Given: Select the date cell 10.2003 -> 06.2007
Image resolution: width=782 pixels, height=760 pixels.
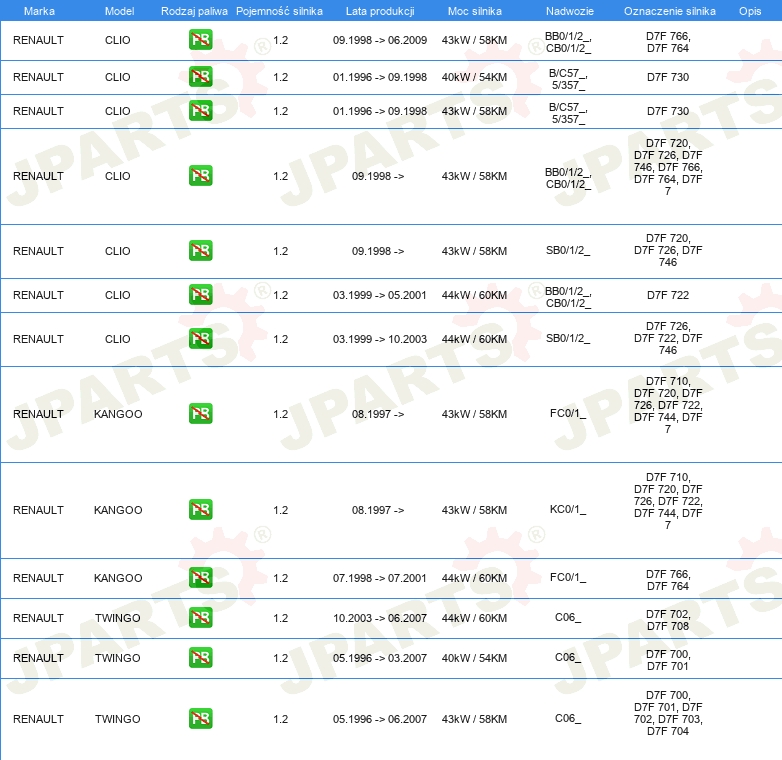Looking at the screenshot, I should [380, 618].
